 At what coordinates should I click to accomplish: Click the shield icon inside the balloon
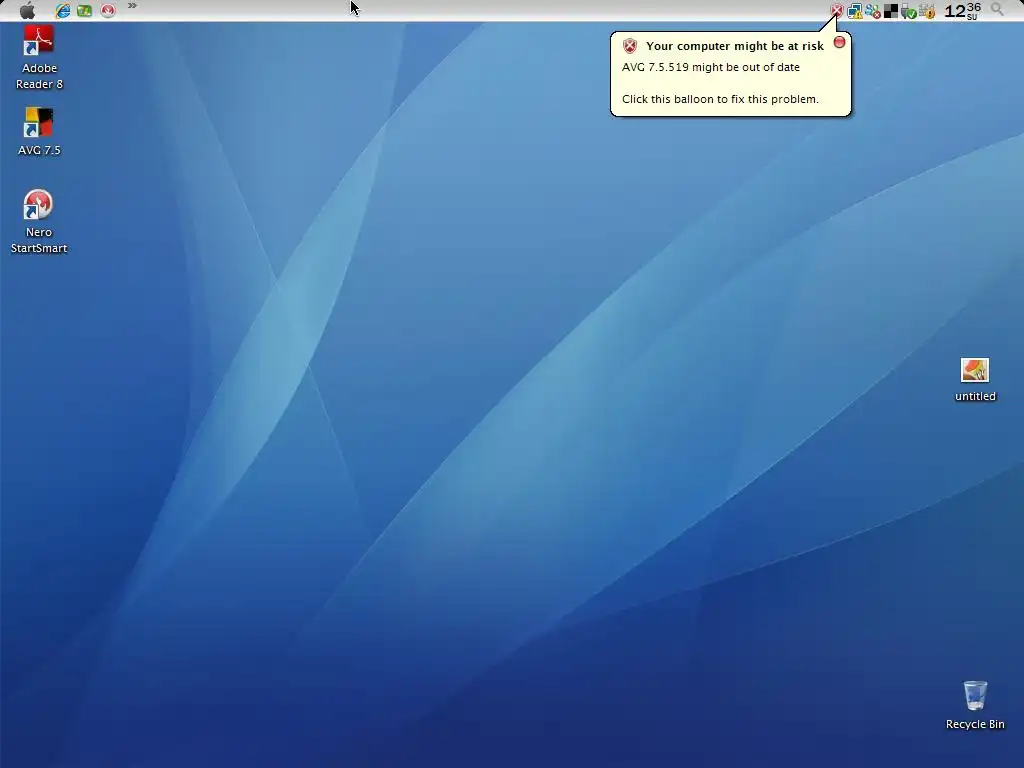630,46
